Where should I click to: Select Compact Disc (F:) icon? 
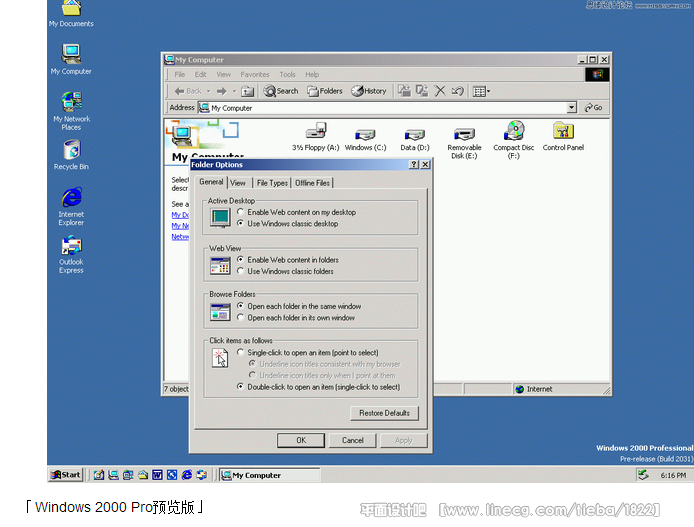tap(514, 139)
